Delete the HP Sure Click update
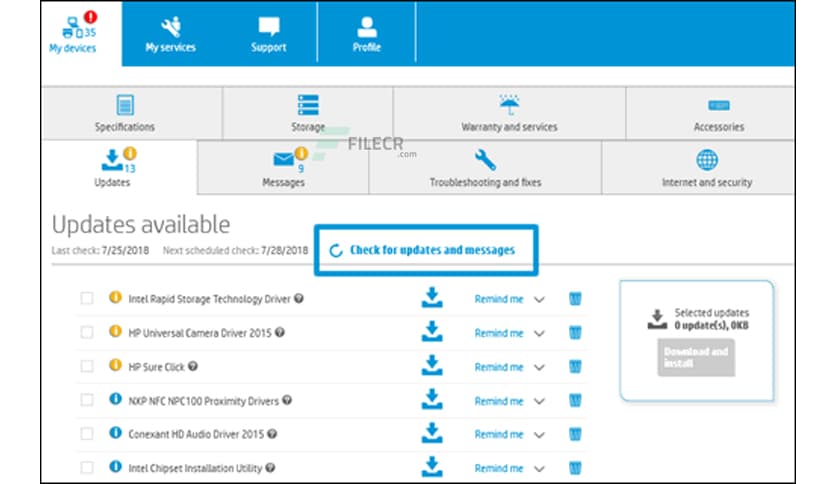The image size is (836, 484). [x=575, y=367]
